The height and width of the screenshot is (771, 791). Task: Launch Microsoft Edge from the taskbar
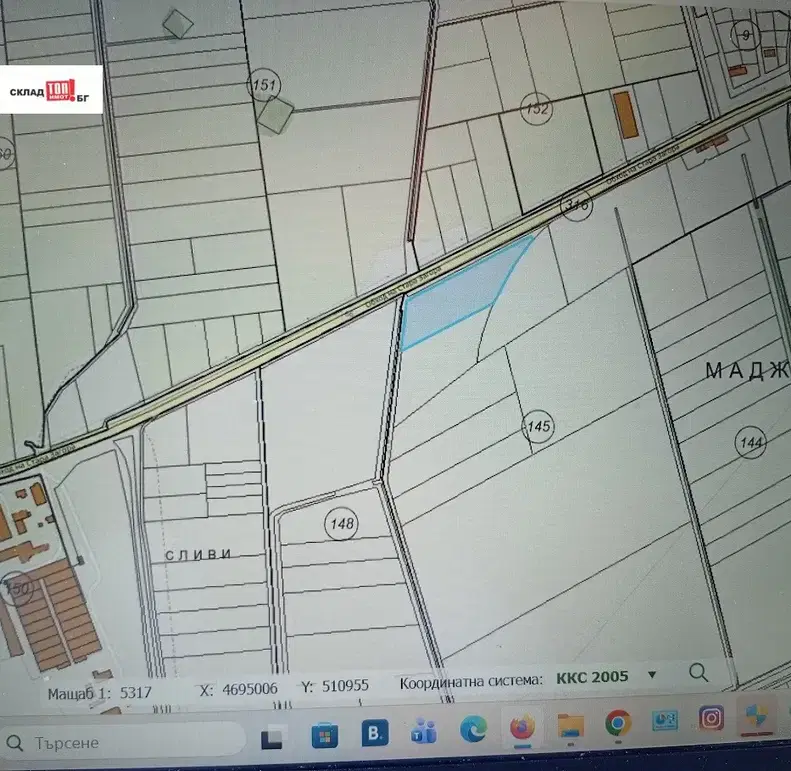point(473,729)
